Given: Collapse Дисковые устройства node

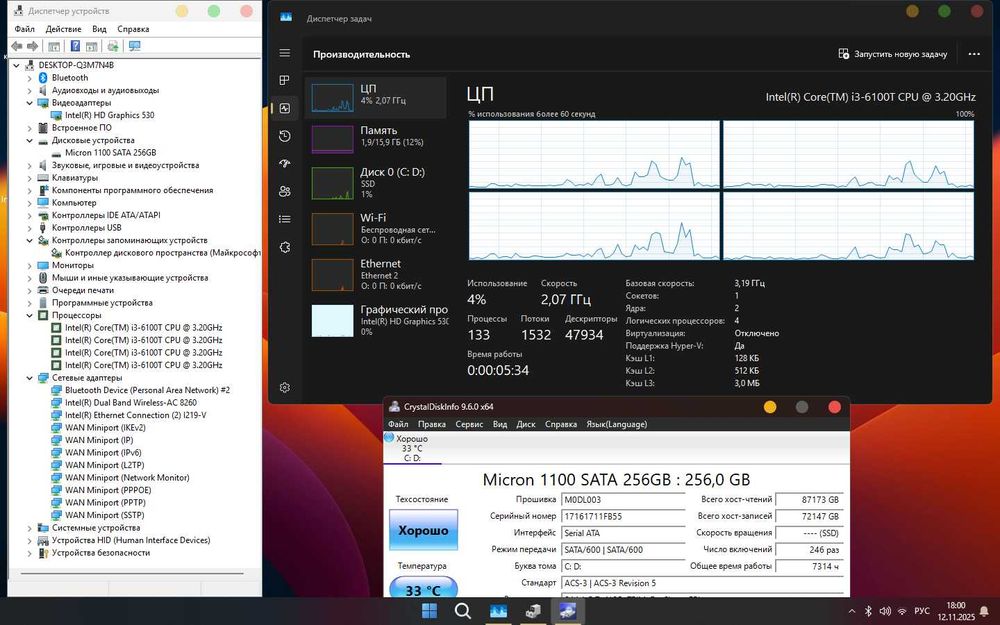Looking at the screenshot, I should click(x=29, y=140).
